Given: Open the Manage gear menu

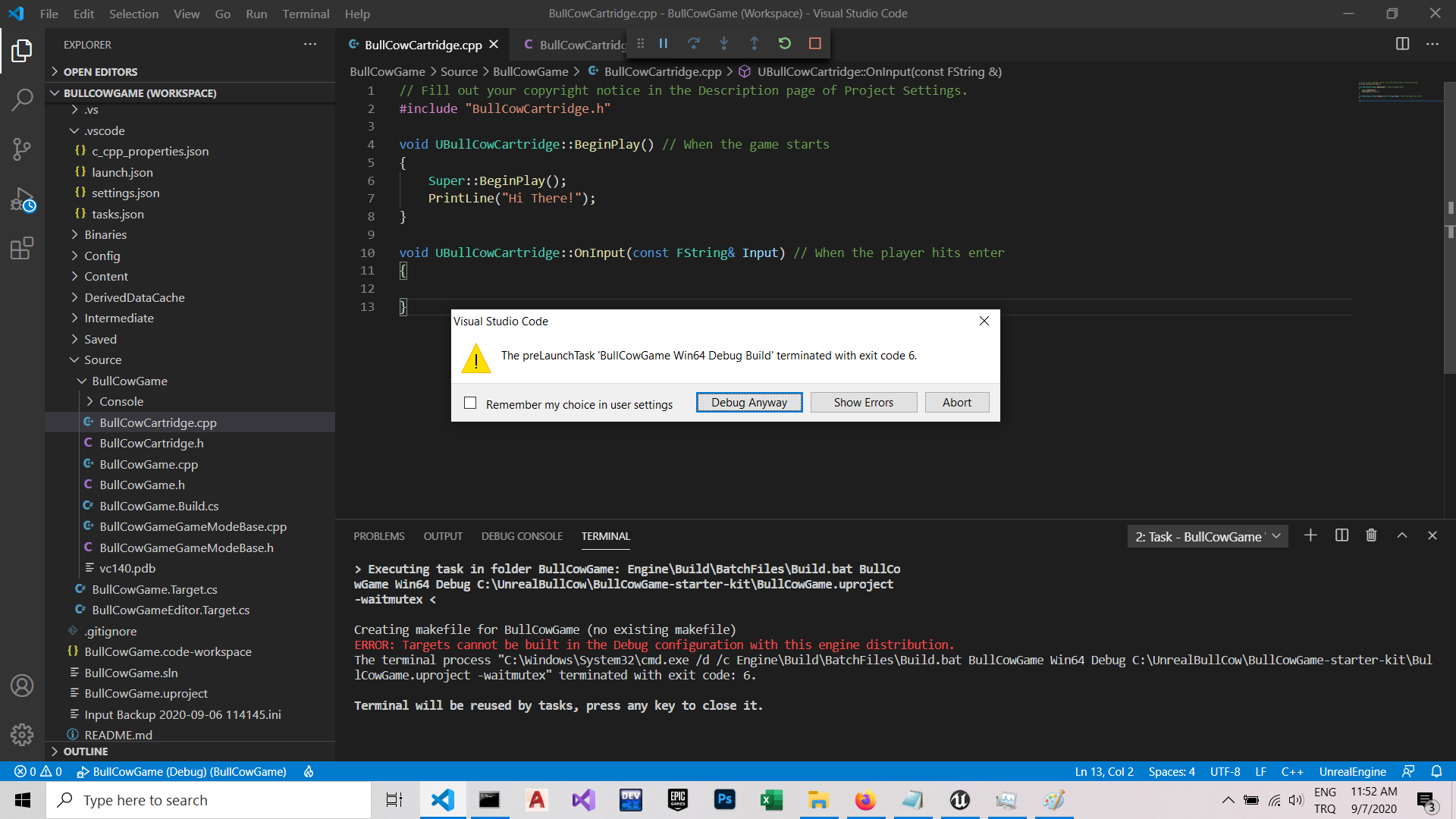Looking at the screenshot, I should tap(22, 734).
